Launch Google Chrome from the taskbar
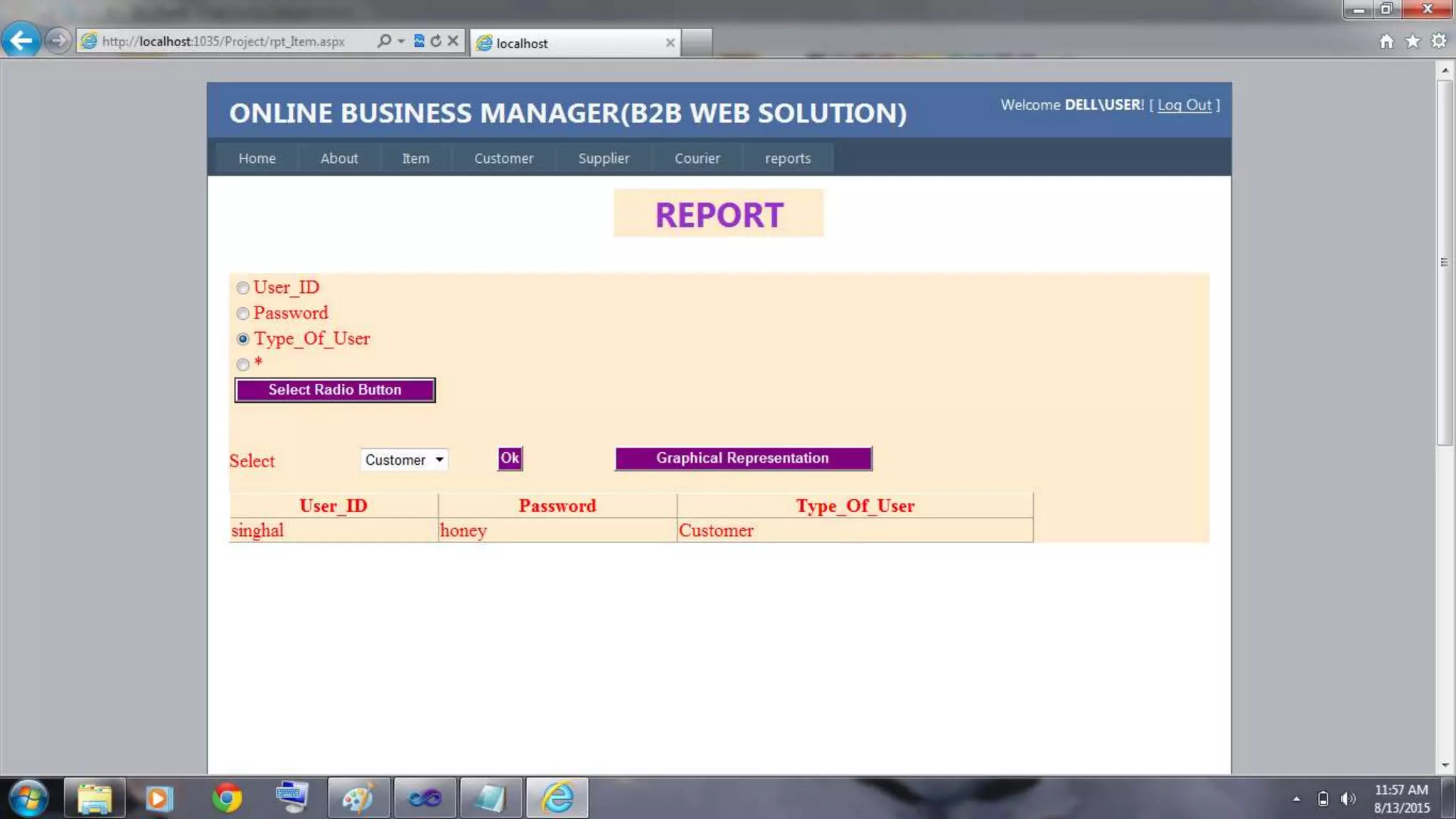Viewport: 1456px width, 819px height. 226,798
